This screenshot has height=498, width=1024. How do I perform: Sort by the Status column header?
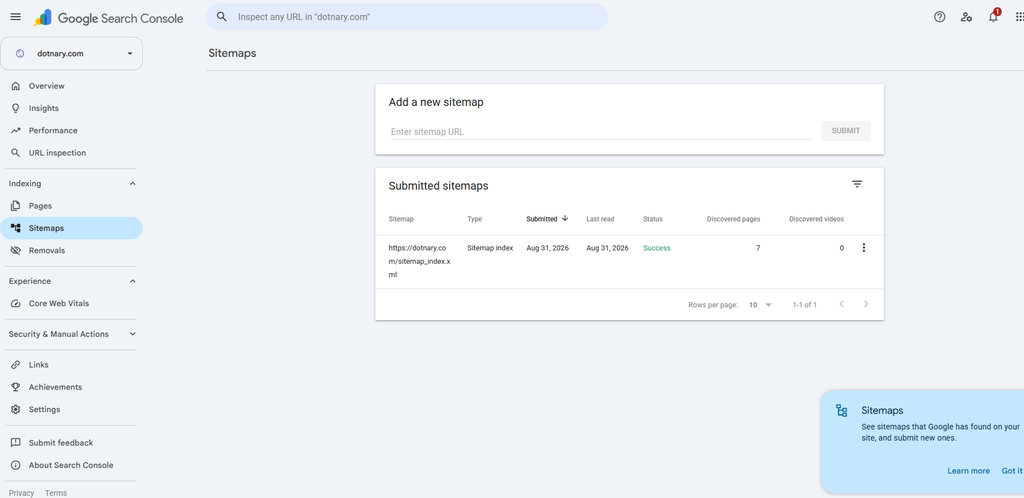(652, 219)
